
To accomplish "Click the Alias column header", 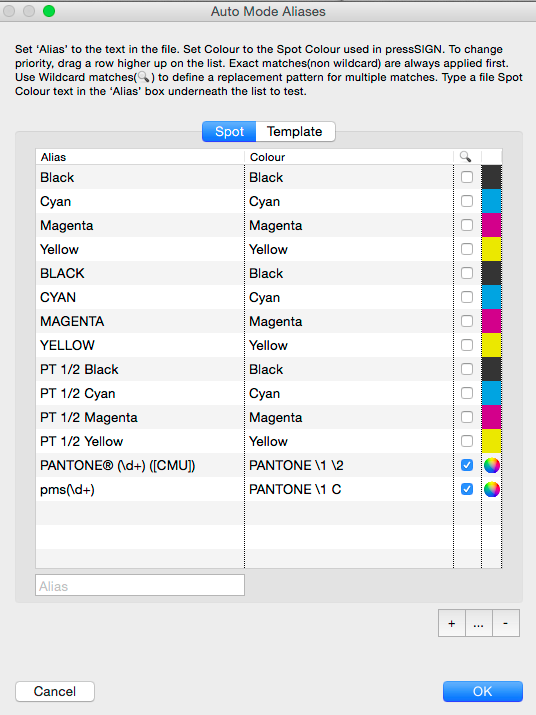I will [140, 157].
